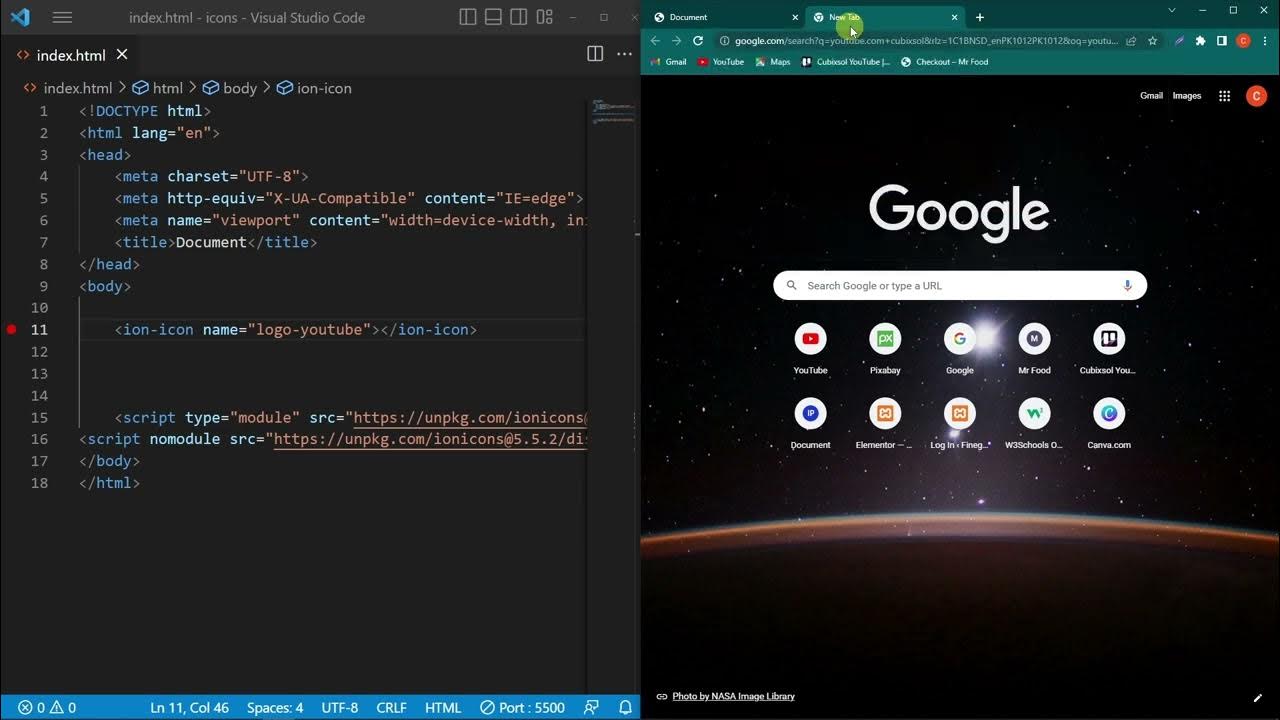Change HTML language mode
Screen dimensions: 1280x720
(x=443, y=707)
